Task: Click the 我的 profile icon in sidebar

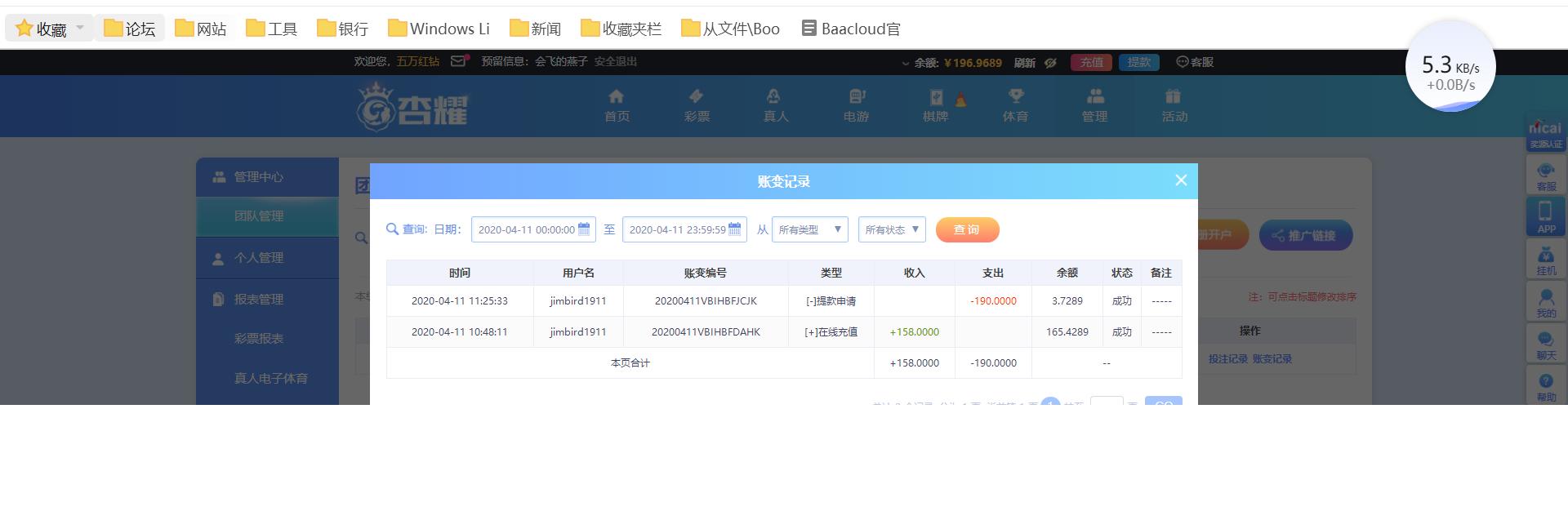Action: (x=1546, y=302)
